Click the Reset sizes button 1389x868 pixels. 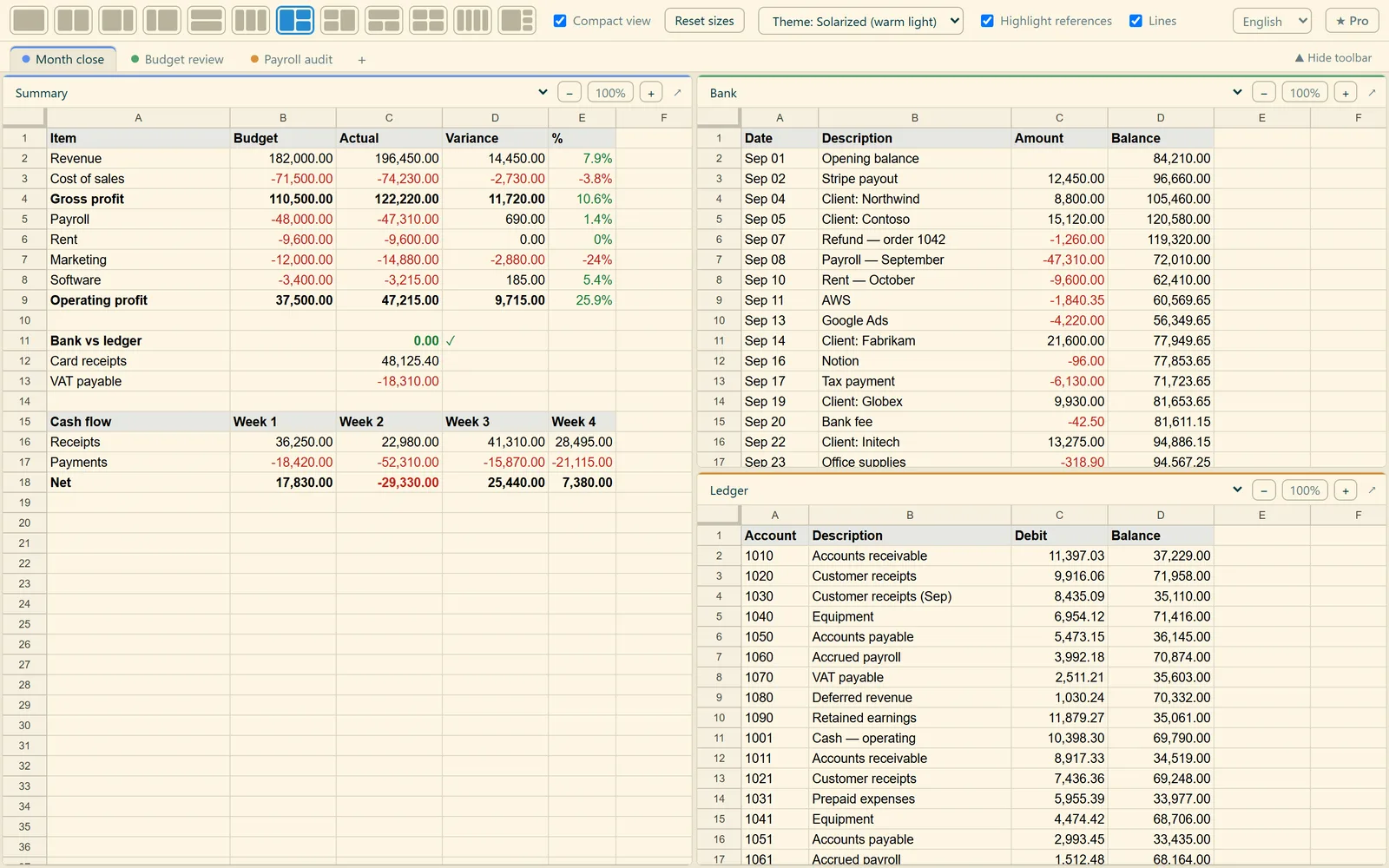[704, 21]
